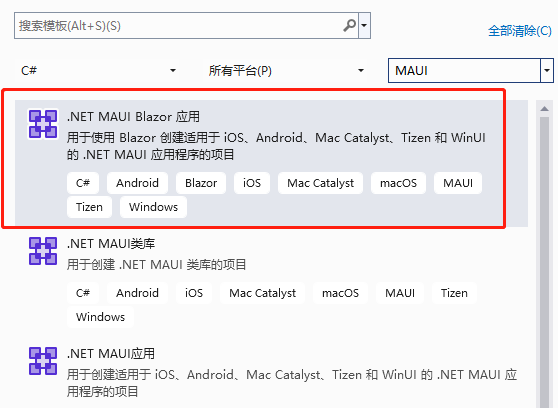The width and height of the screenshot is (558, 408).
Task: Click Windows tag in Blazor template
Action: point(153,207)
